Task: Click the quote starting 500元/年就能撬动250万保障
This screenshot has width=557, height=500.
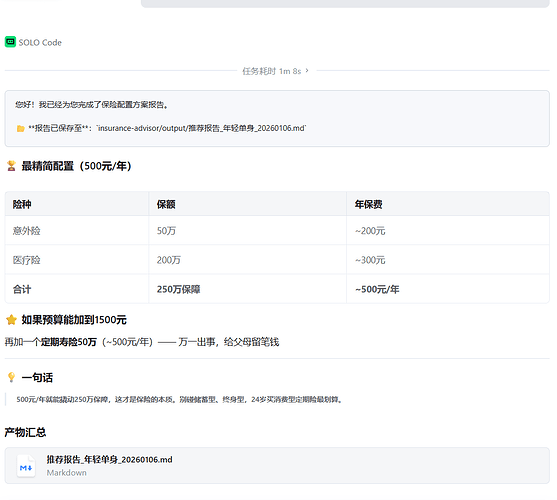Action: coord(180,400)
